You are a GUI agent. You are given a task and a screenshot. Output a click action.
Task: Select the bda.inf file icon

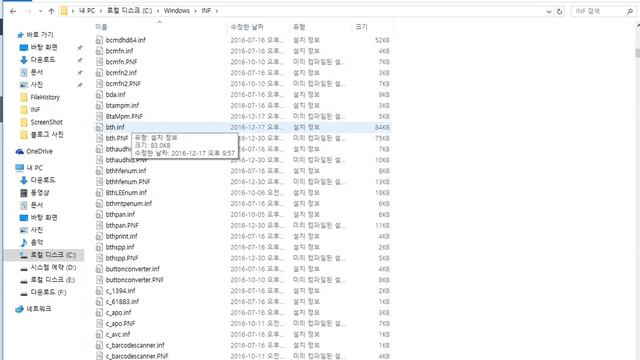pos(99,94)
